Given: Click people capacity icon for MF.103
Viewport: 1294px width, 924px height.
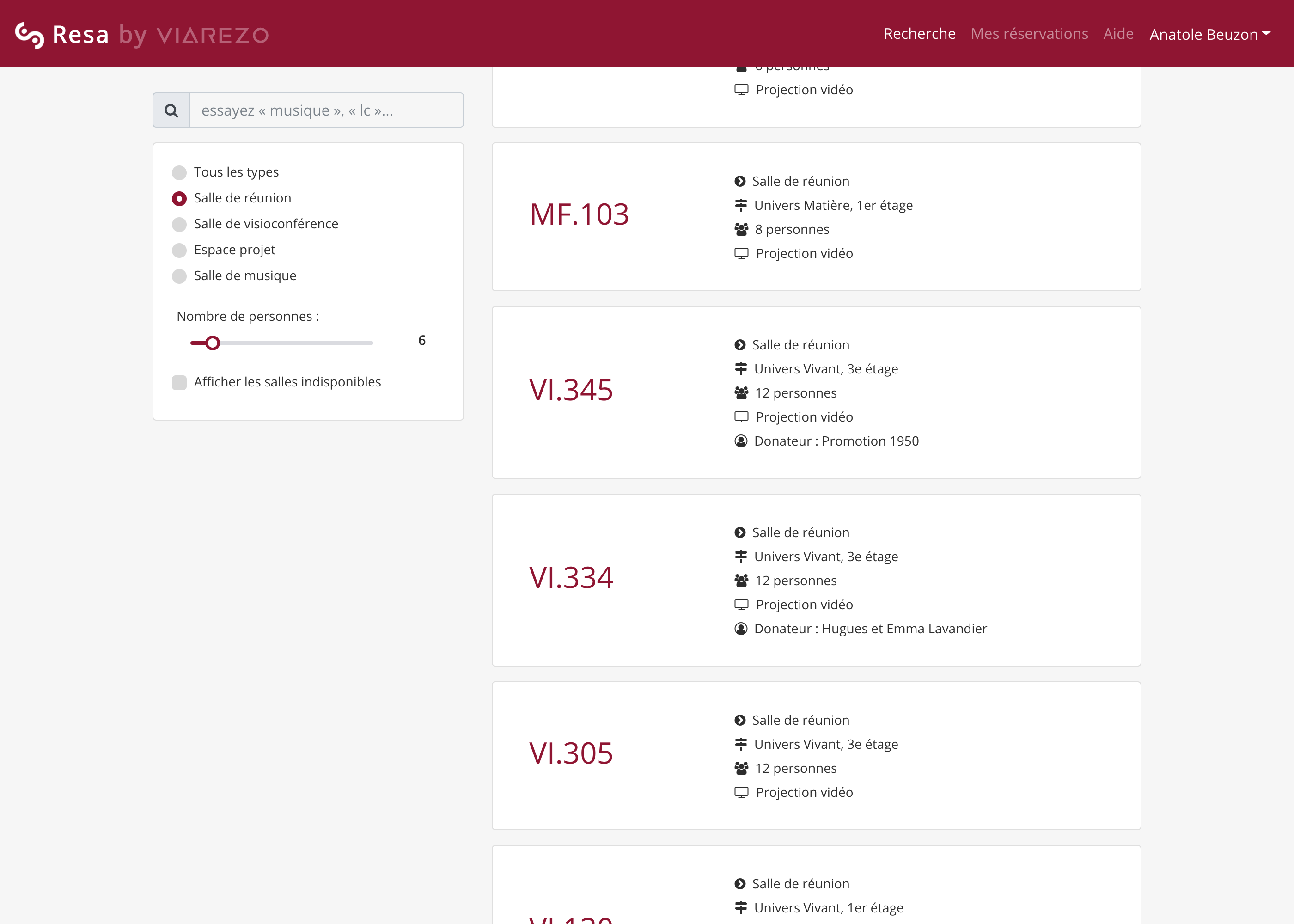Looking at the screenshot, I should (741, 229).
